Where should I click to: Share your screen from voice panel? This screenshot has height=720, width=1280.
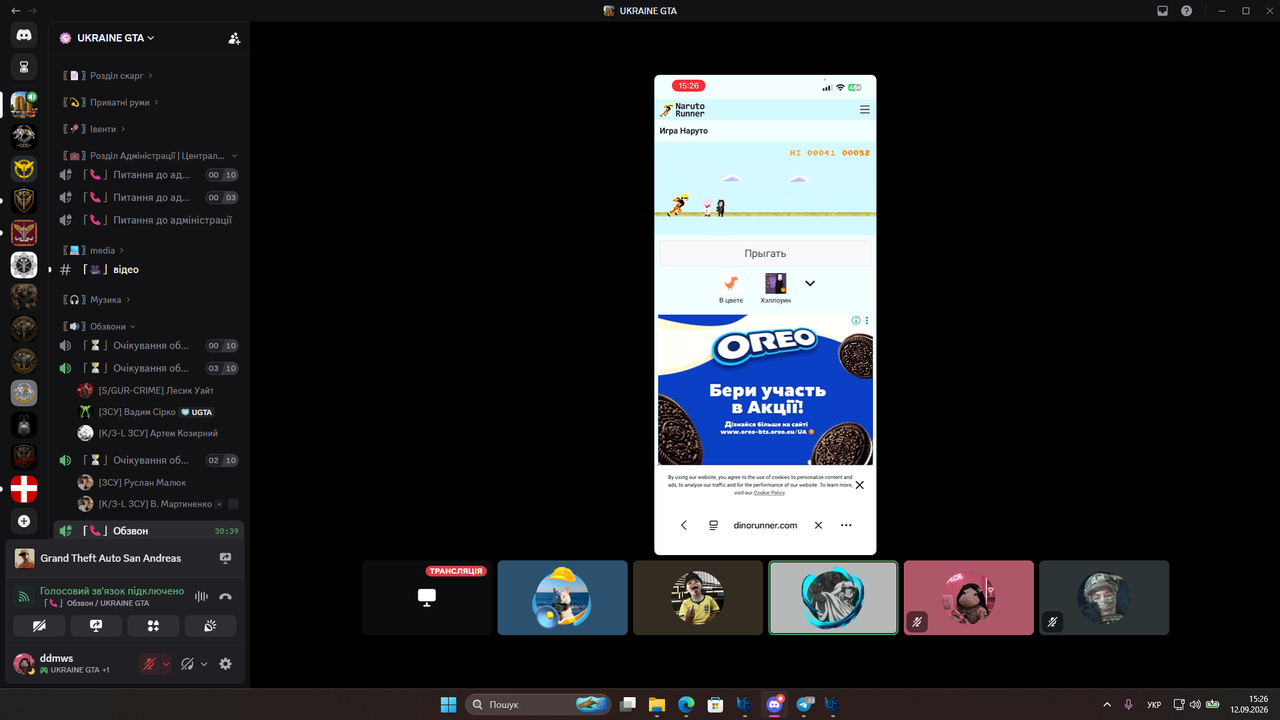click(x=96, y=626)
